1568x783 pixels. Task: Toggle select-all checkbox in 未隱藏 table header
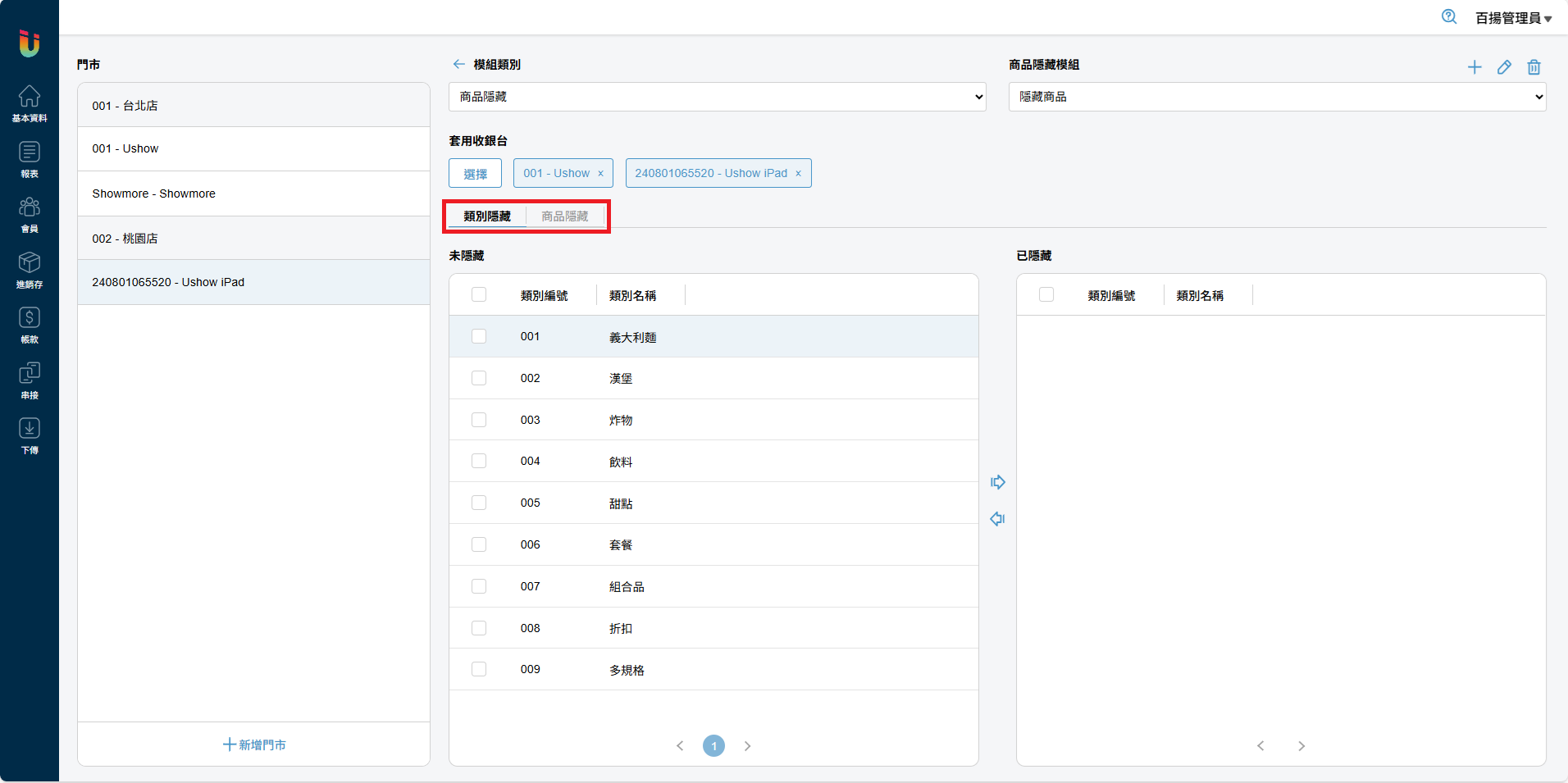[x=479, y=294]
